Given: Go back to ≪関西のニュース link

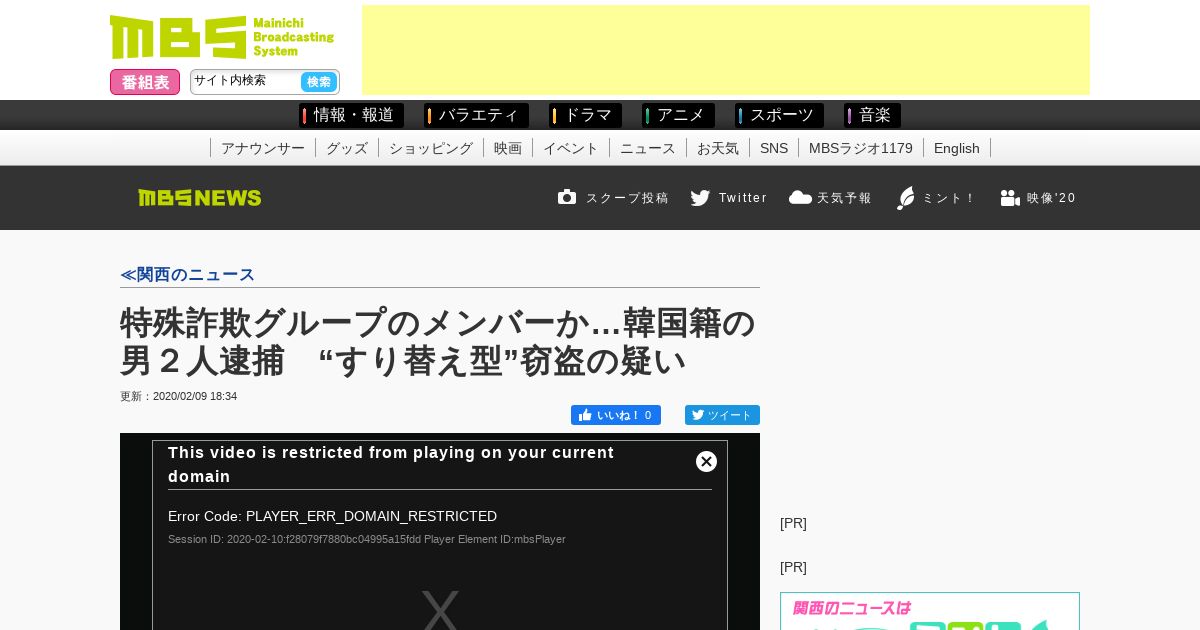Looking at the screenshot, I should [x=187, y=274].
